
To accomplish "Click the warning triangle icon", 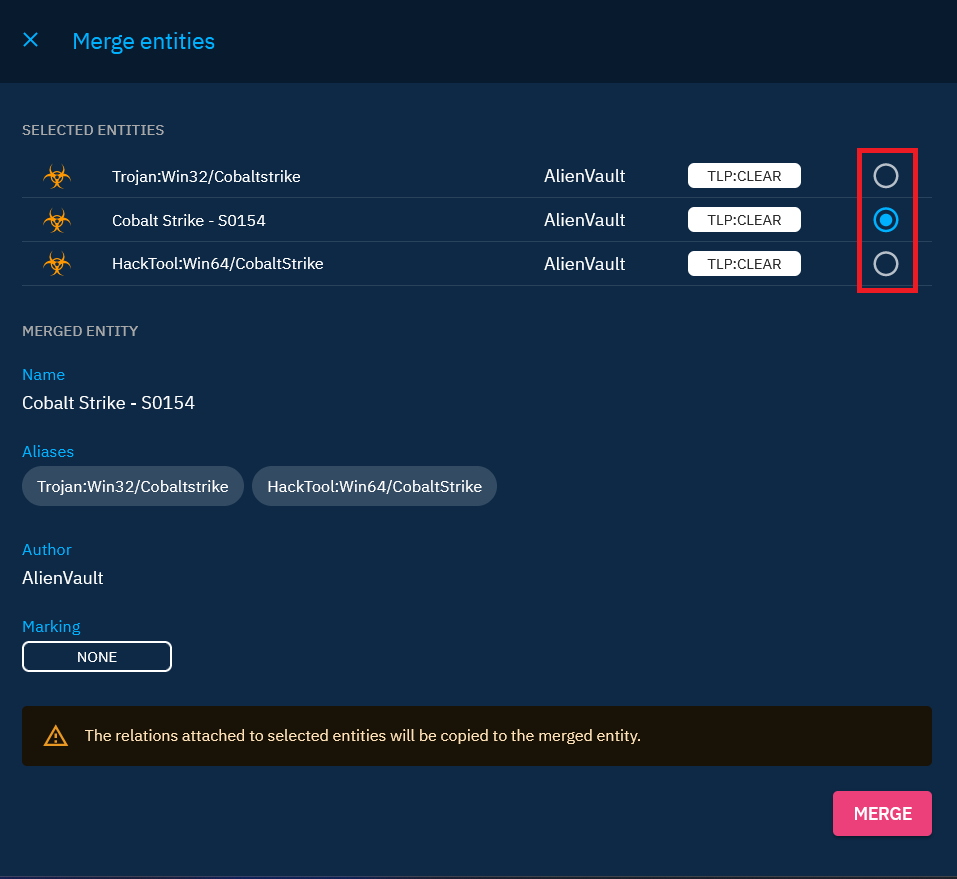I will pyautogui.click(x=55, y=736).
